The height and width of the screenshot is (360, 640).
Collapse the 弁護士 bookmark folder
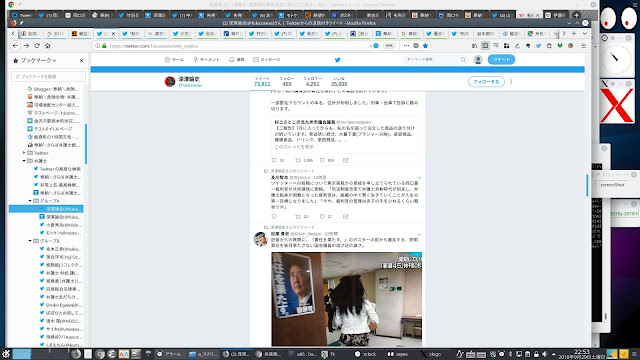click(x=24, y=161)
